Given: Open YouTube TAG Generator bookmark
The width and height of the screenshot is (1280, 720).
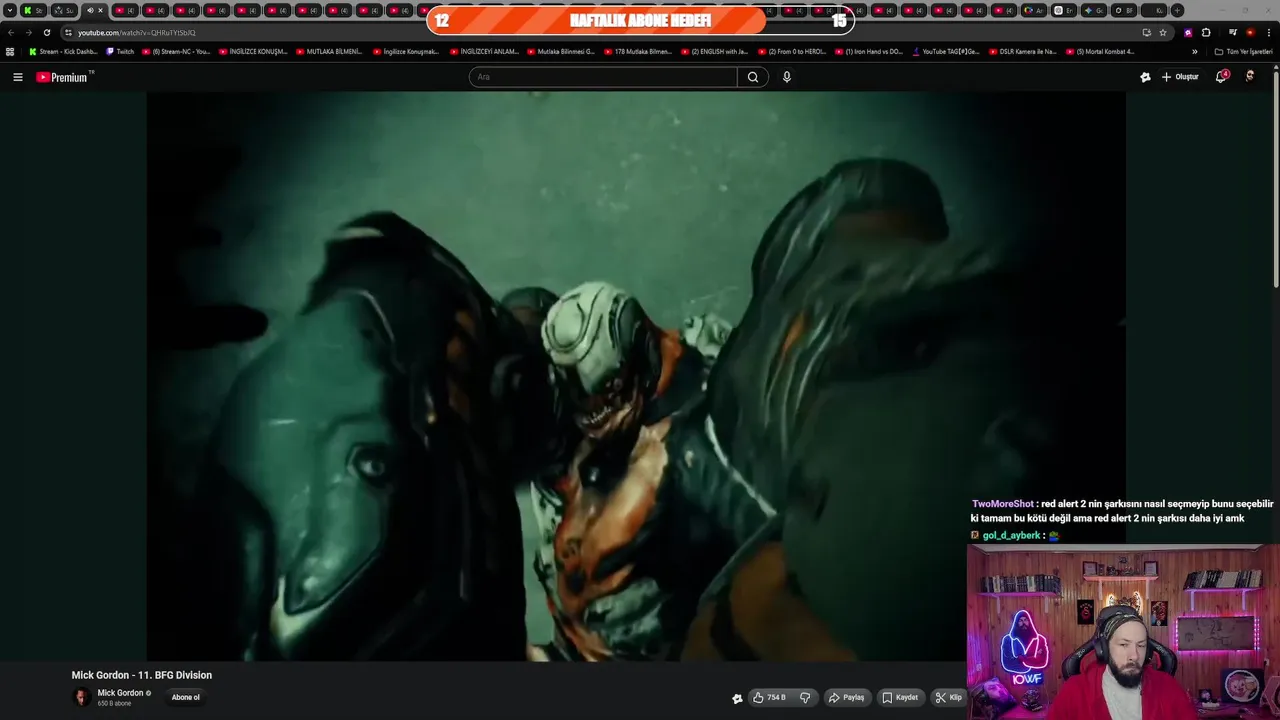Looking at the screenshot, I should point(946,52).
